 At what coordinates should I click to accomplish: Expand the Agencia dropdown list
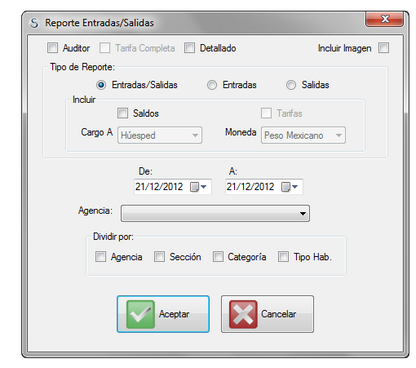click(x=215, y=213)
